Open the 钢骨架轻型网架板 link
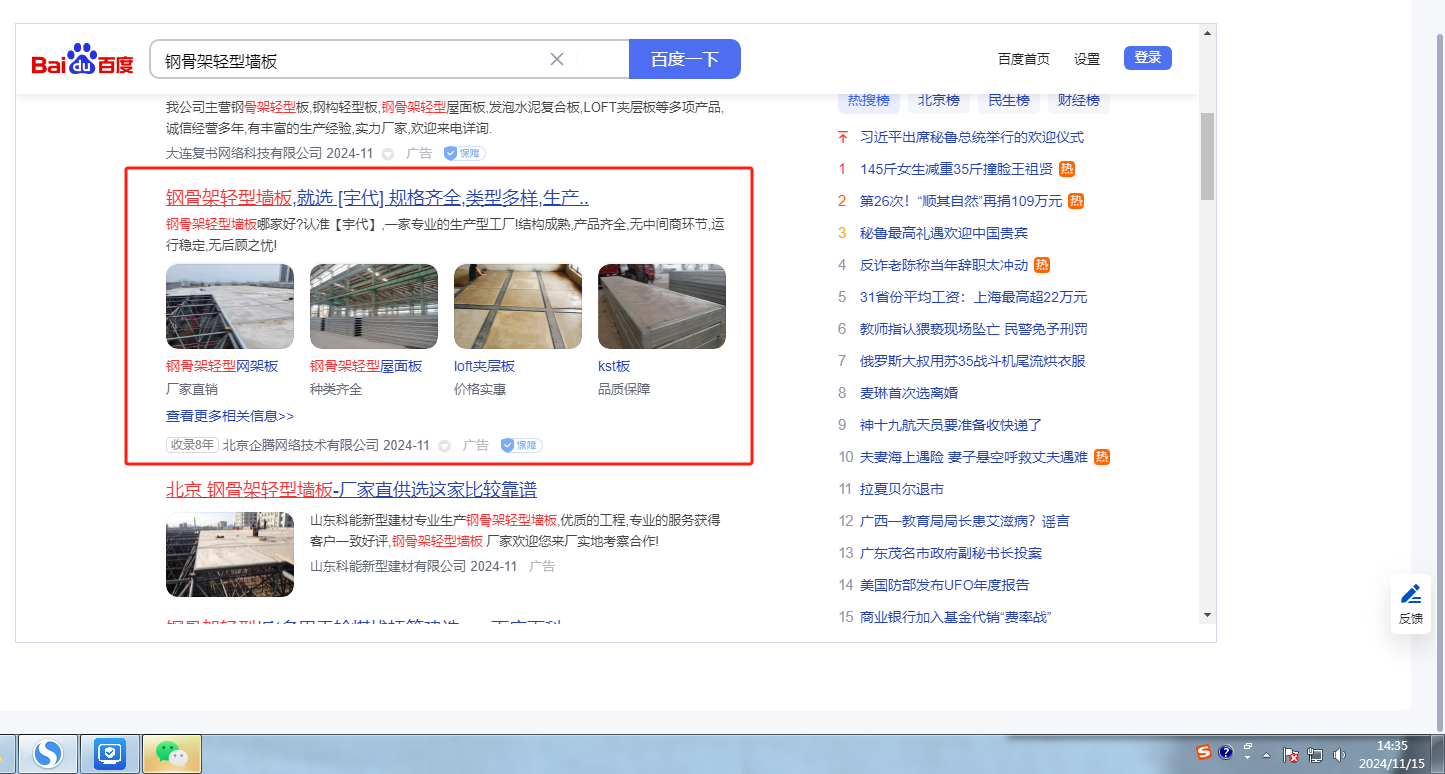The image size is (1445, 774). point(222,366)
